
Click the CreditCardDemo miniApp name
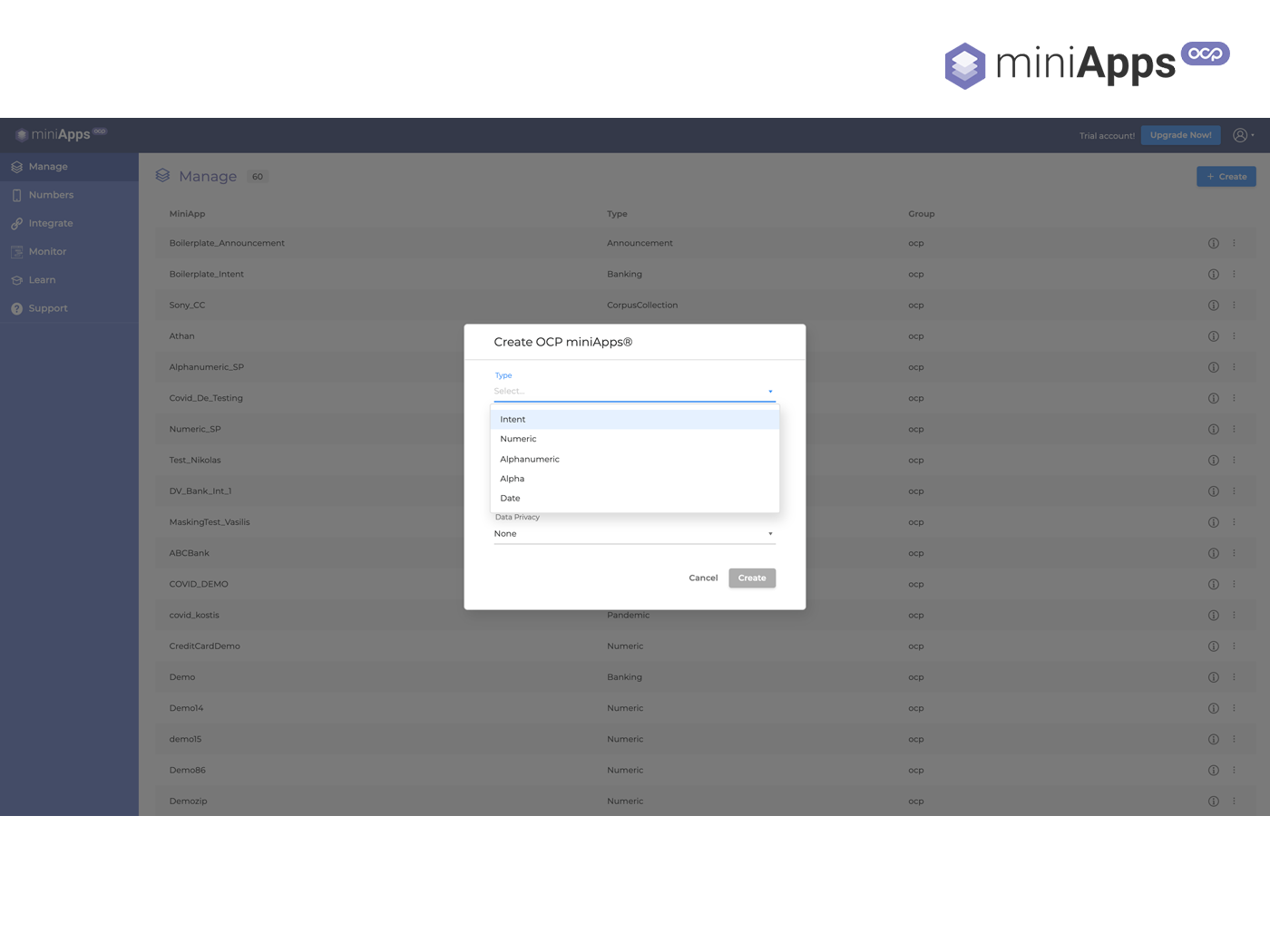tap(204, 646)
